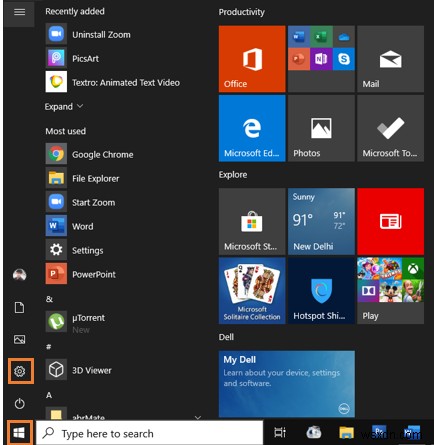Launch PicsArt from Recently added
The image size is (434, 445).
click(72, 59)
